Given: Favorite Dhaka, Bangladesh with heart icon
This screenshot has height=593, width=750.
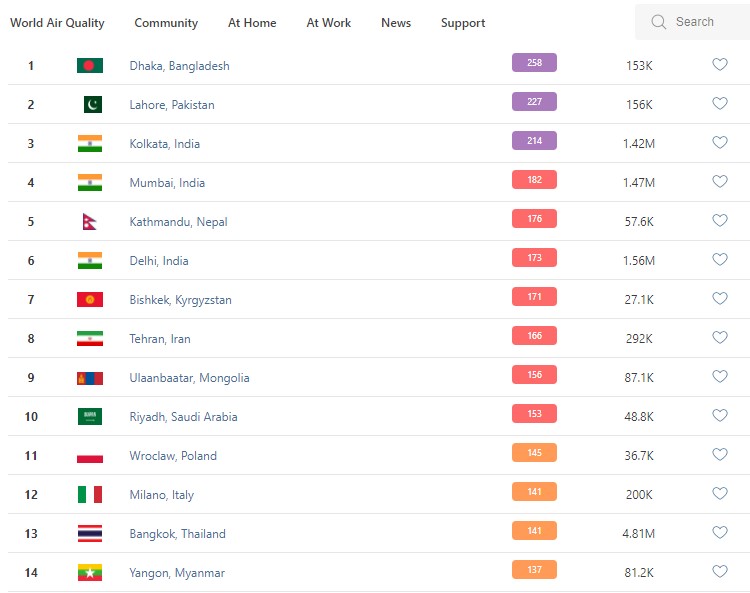Looking at the screenshot, I should pyautogui.click(x=719, y=65).
